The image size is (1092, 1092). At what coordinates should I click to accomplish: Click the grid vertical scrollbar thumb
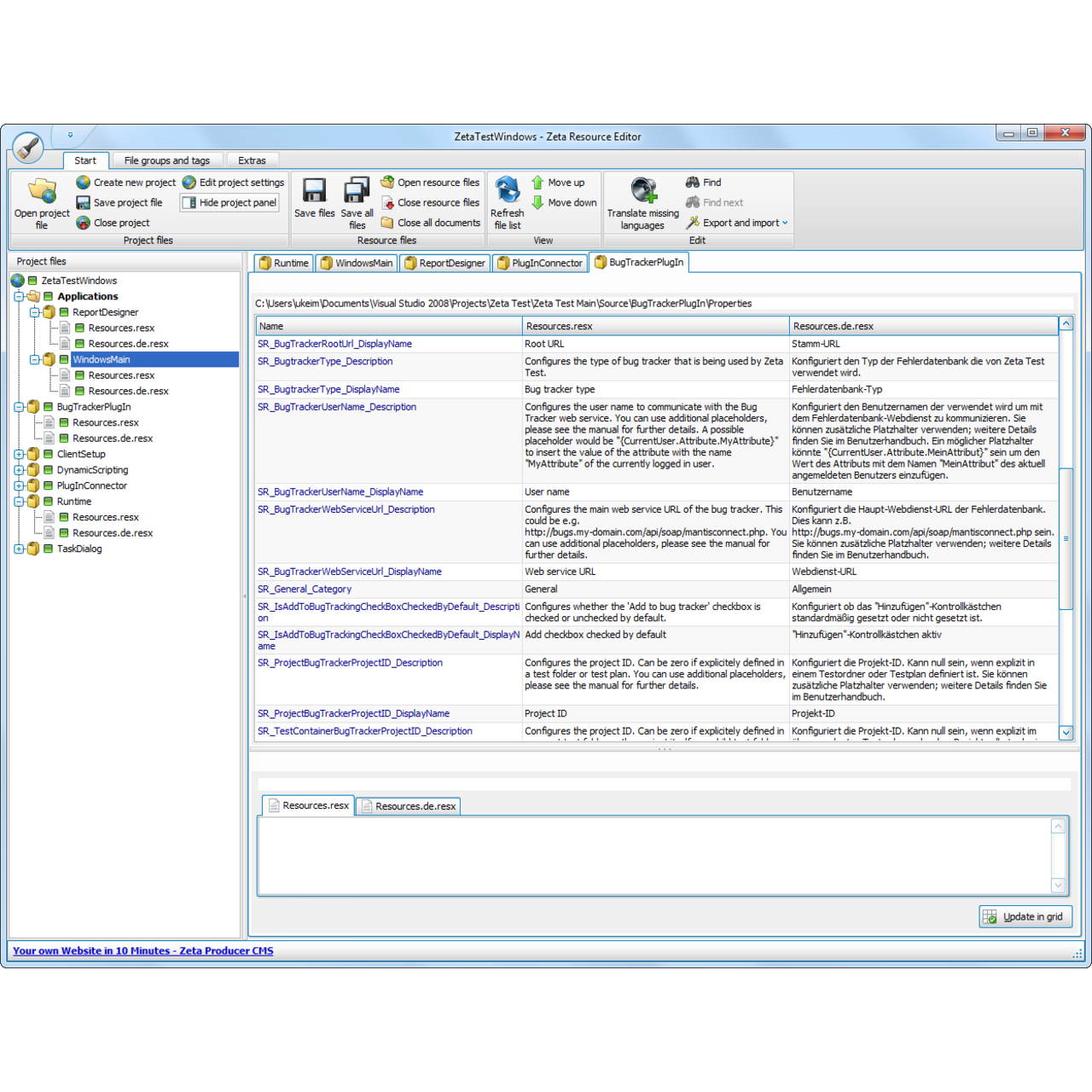(x=1066, y=537)
